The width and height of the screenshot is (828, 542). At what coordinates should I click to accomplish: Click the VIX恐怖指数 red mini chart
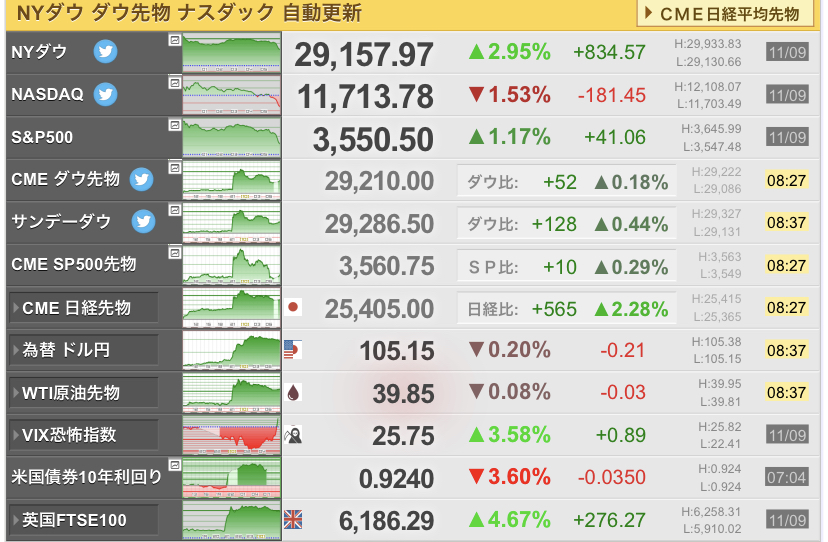231,435
